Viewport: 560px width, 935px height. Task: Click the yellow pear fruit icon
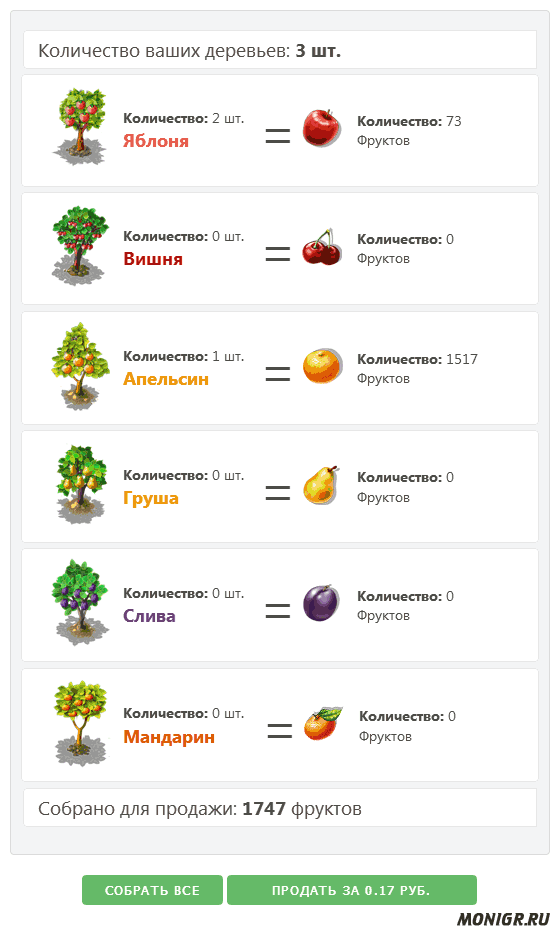pyautogui.click(x=321, y=485)
